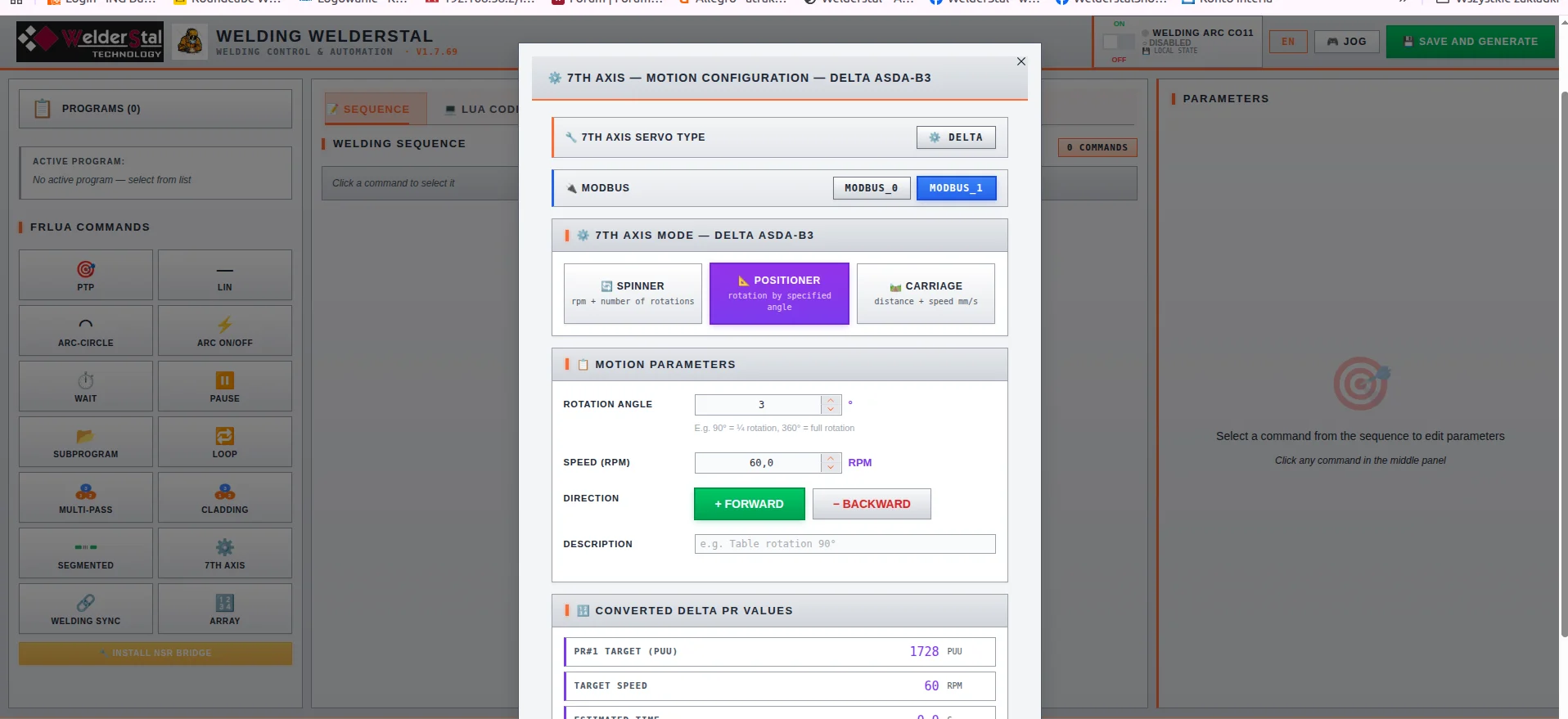1568x719 pixels.
Task: Close the 7th axis motion configuration dialog
Action: pyautogui.click(x=1021, y=61)
